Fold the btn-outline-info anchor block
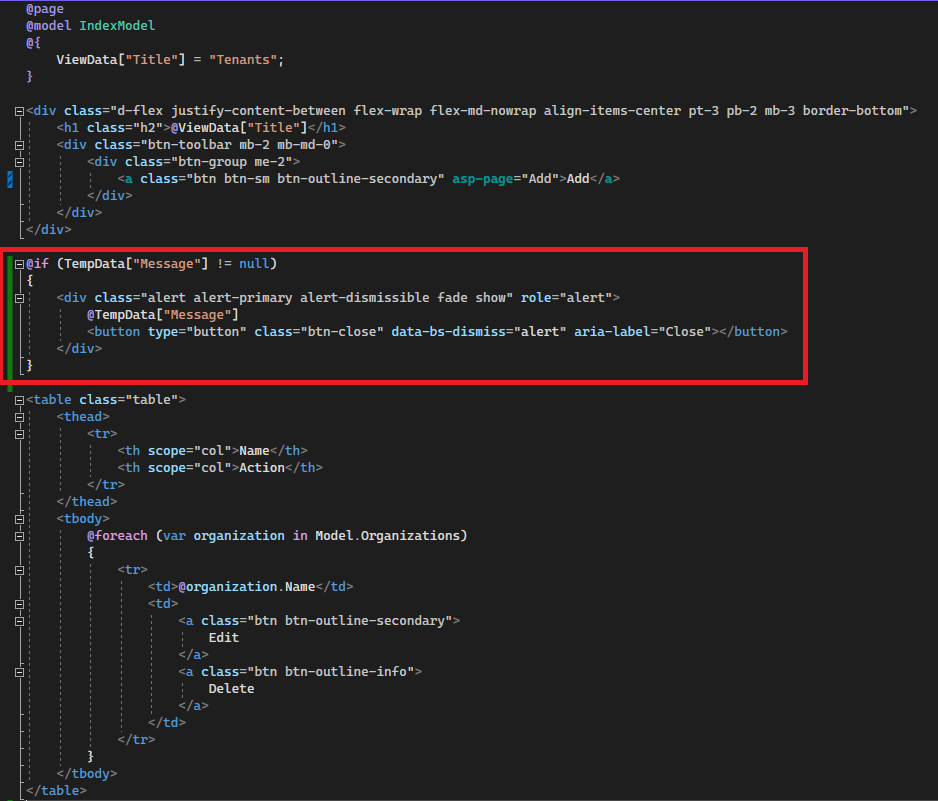The width and height of the screenshot is (938, 801). pyautogui.click(x=20, y=672)
